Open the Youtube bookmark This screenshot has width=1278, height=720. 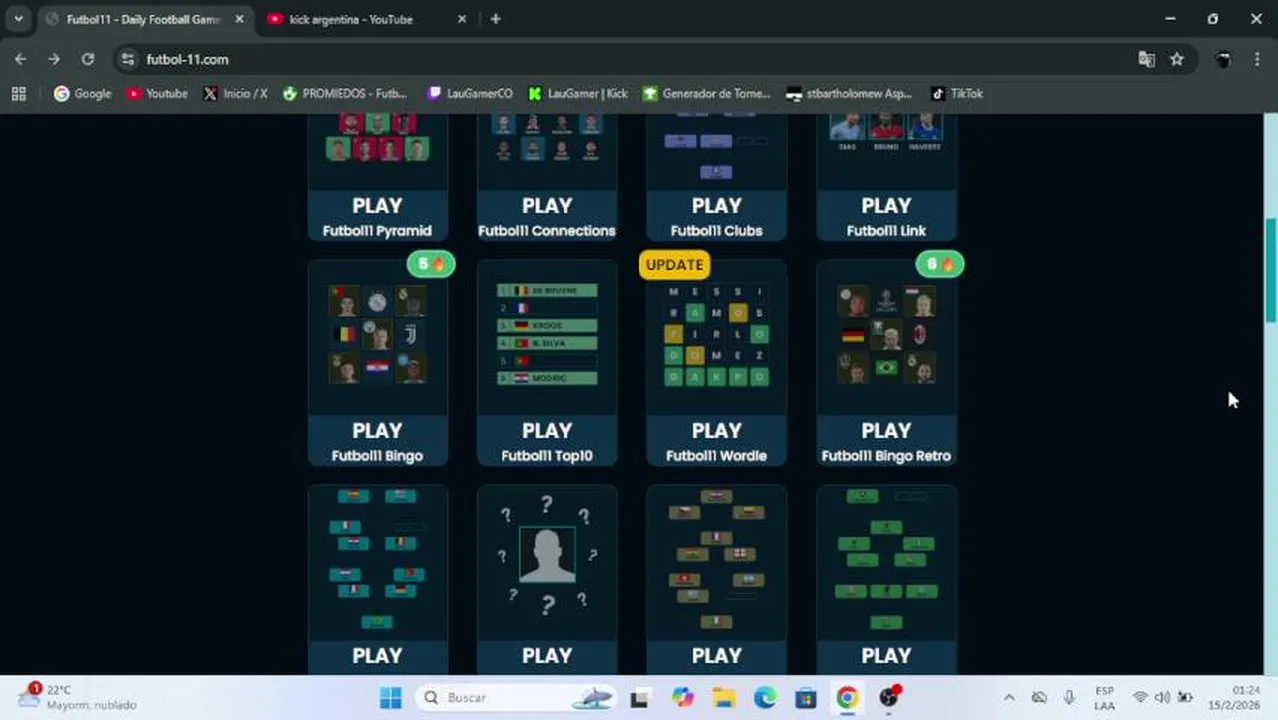click(x=157, y=94)
